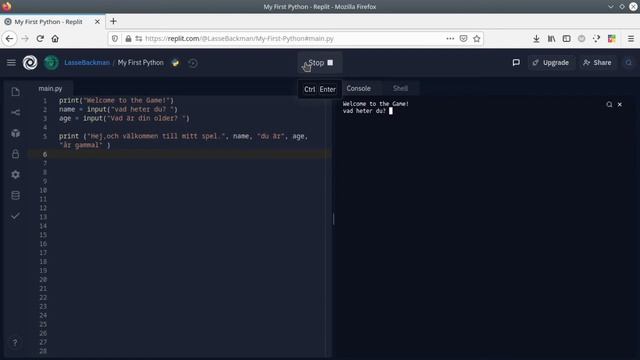Click the My First Python project name
The width and height of the screenshot is (640, 360).
140,62
